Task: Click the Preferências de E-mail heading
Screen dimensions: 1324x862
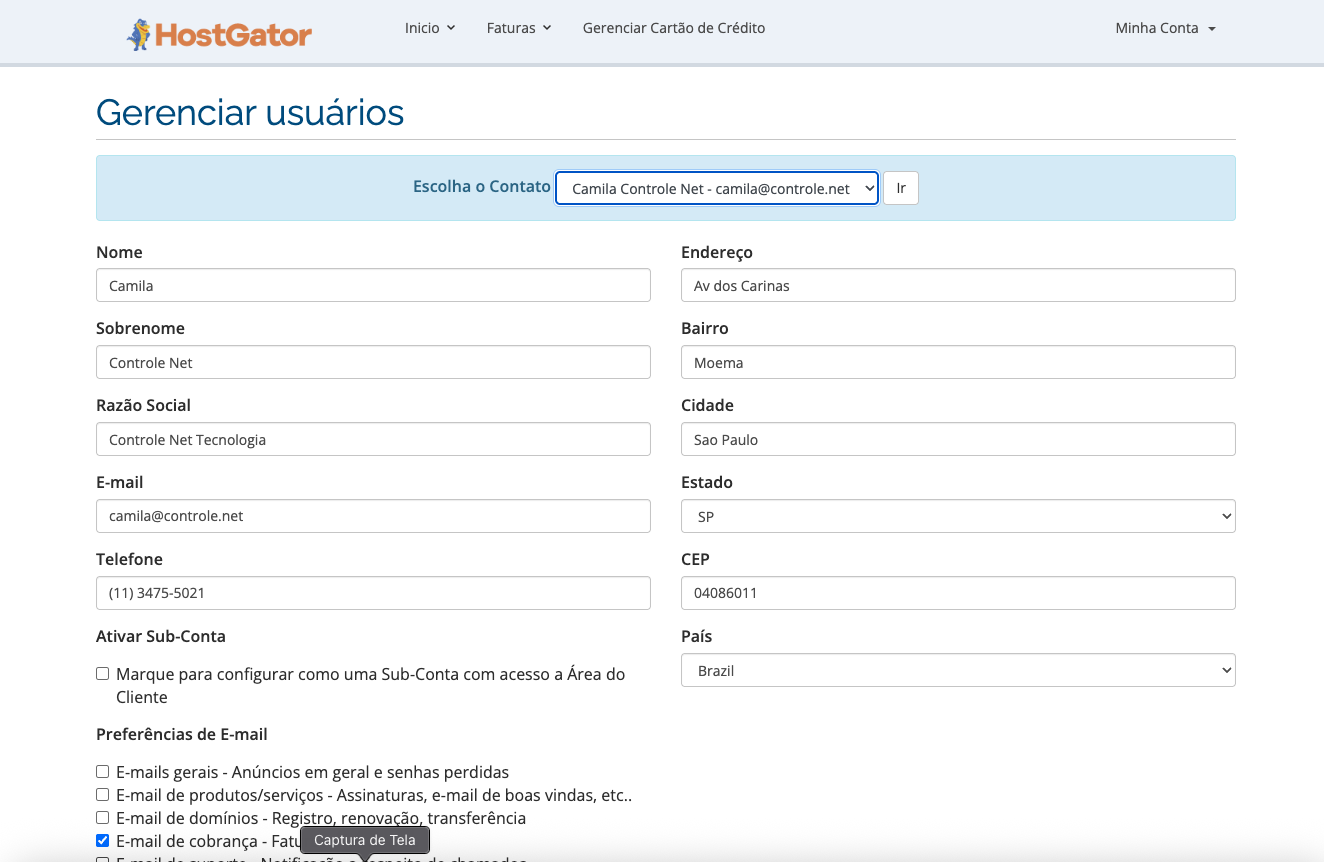Action: click(x=182, y=734)
